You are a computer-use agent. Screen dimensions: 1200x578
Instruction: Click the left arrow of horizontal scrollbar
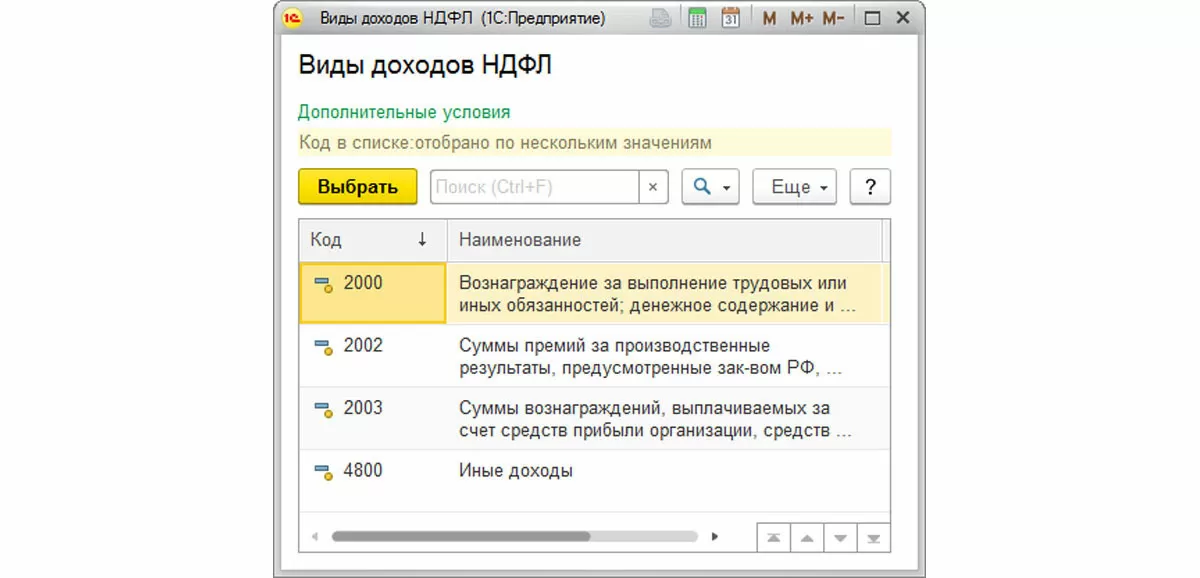click(314, 536)
